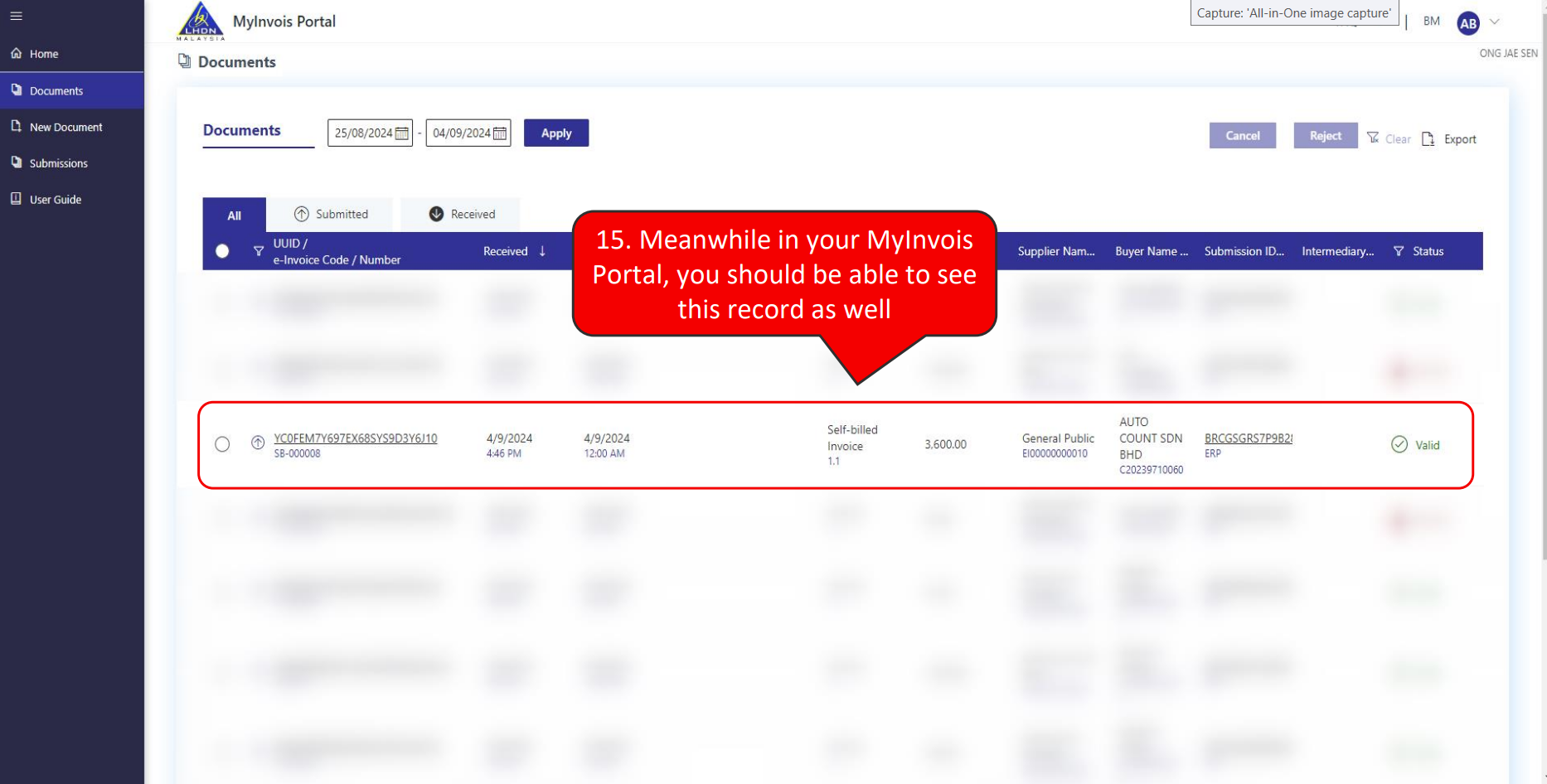The width and height of the screenshot is (1547, 784).
Task: Click the Clear filter icon
Action: [1374, 138]
